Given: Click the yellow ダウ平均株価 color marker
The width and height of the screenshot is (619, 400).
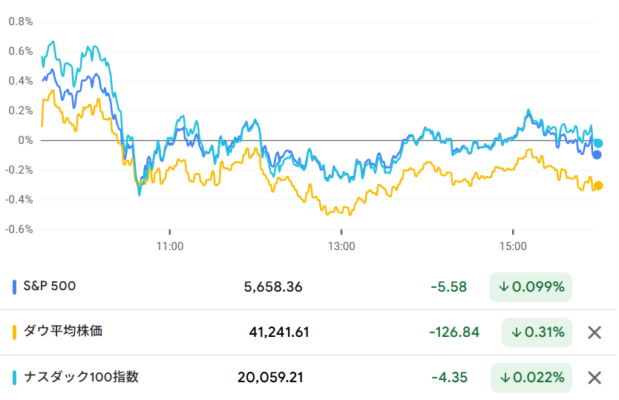Looking at the screenshot, I should pyautogui.click(x=15, y=332).
